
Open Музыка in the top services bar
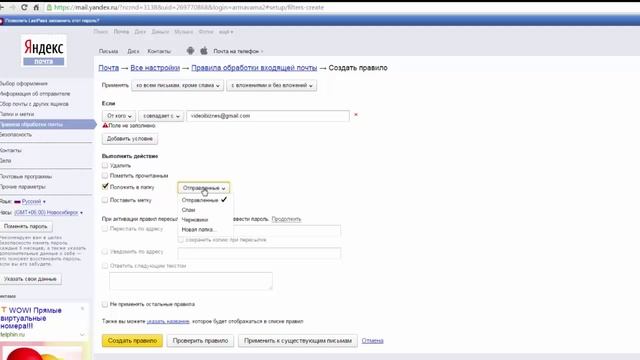[x=184, y=31]
